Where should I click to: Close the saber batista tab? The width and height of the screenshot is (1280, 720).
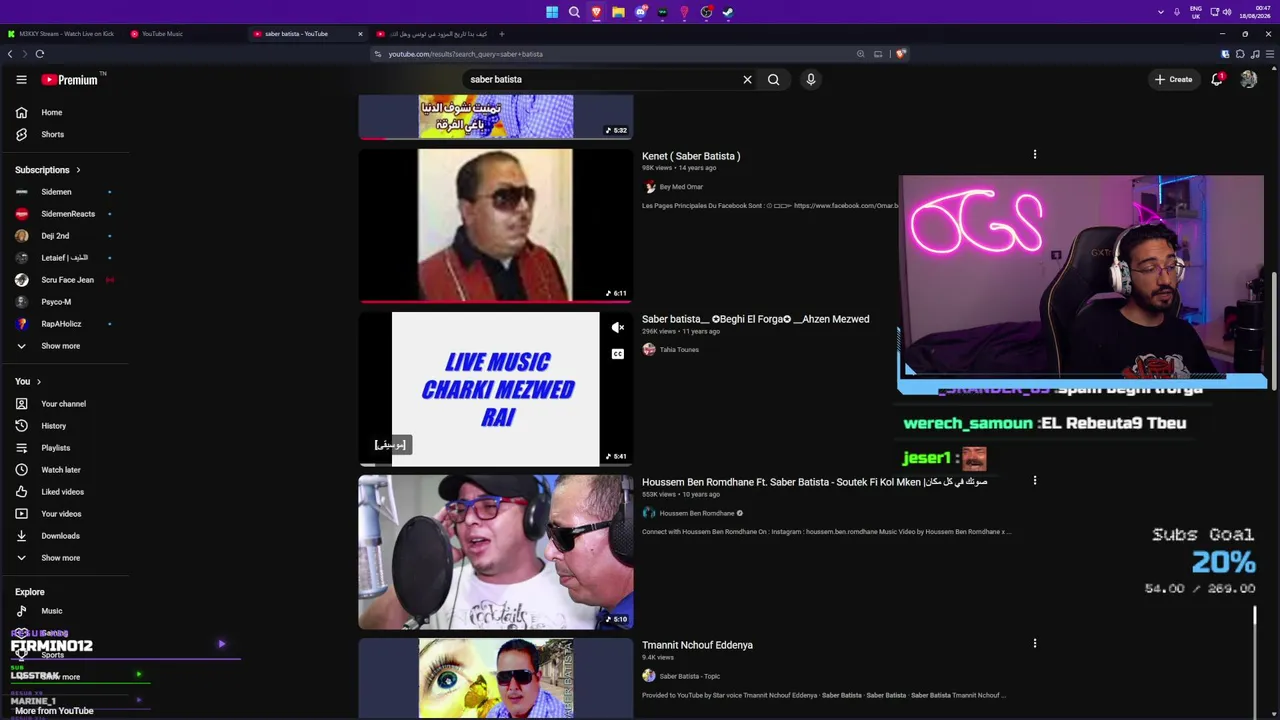pyautogui.click(x=360, y=34)
